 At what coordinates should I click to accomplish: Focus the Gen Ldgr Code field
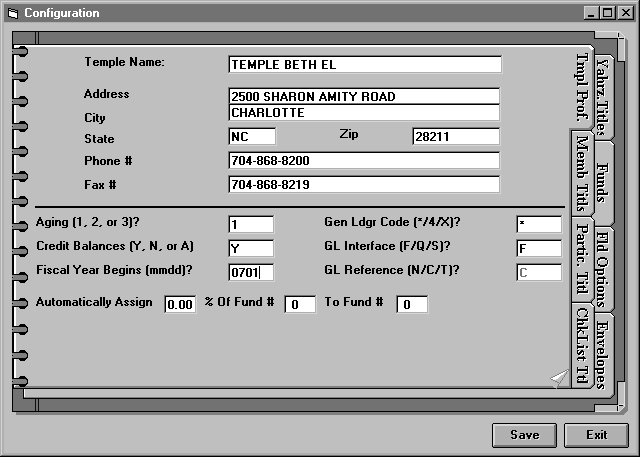[x=538, y=224]
